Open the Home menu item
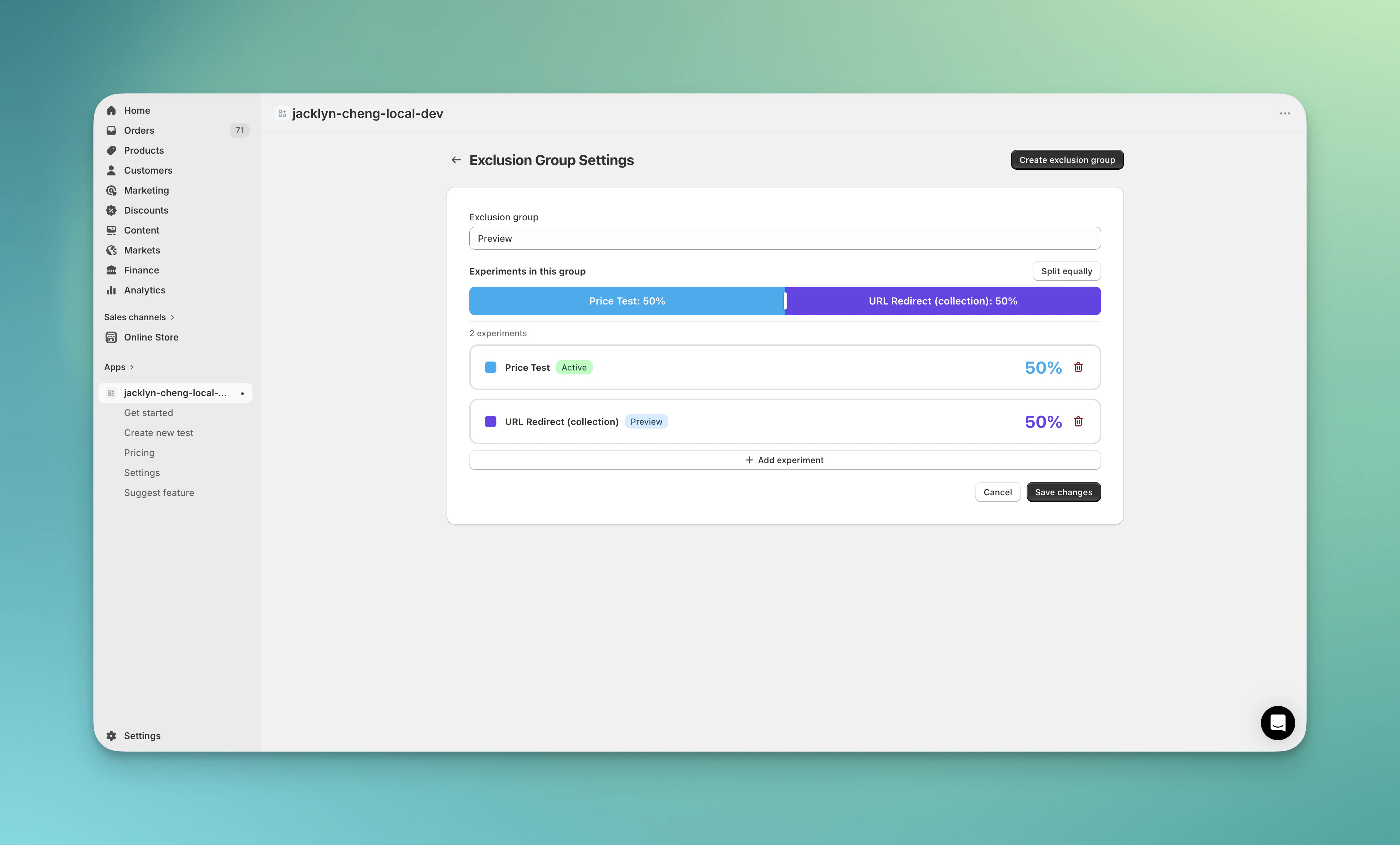The image size is (1400, 845). click(x=175, y=110)
